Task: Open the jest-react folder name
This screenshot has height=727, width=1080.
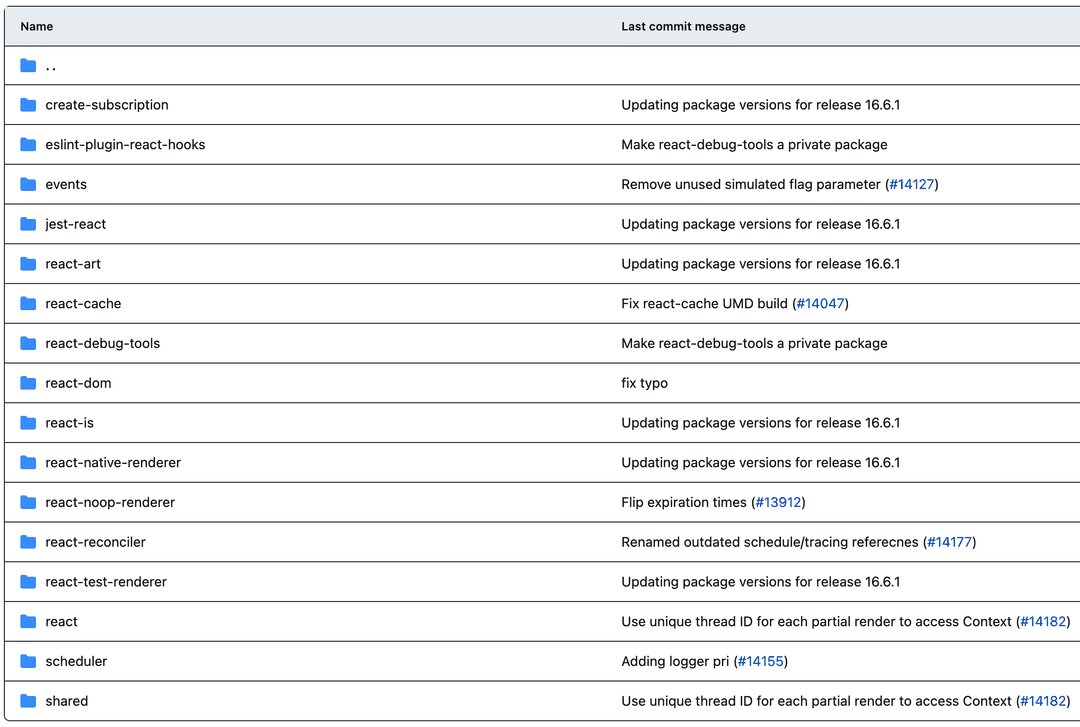Action: point(76,224)
